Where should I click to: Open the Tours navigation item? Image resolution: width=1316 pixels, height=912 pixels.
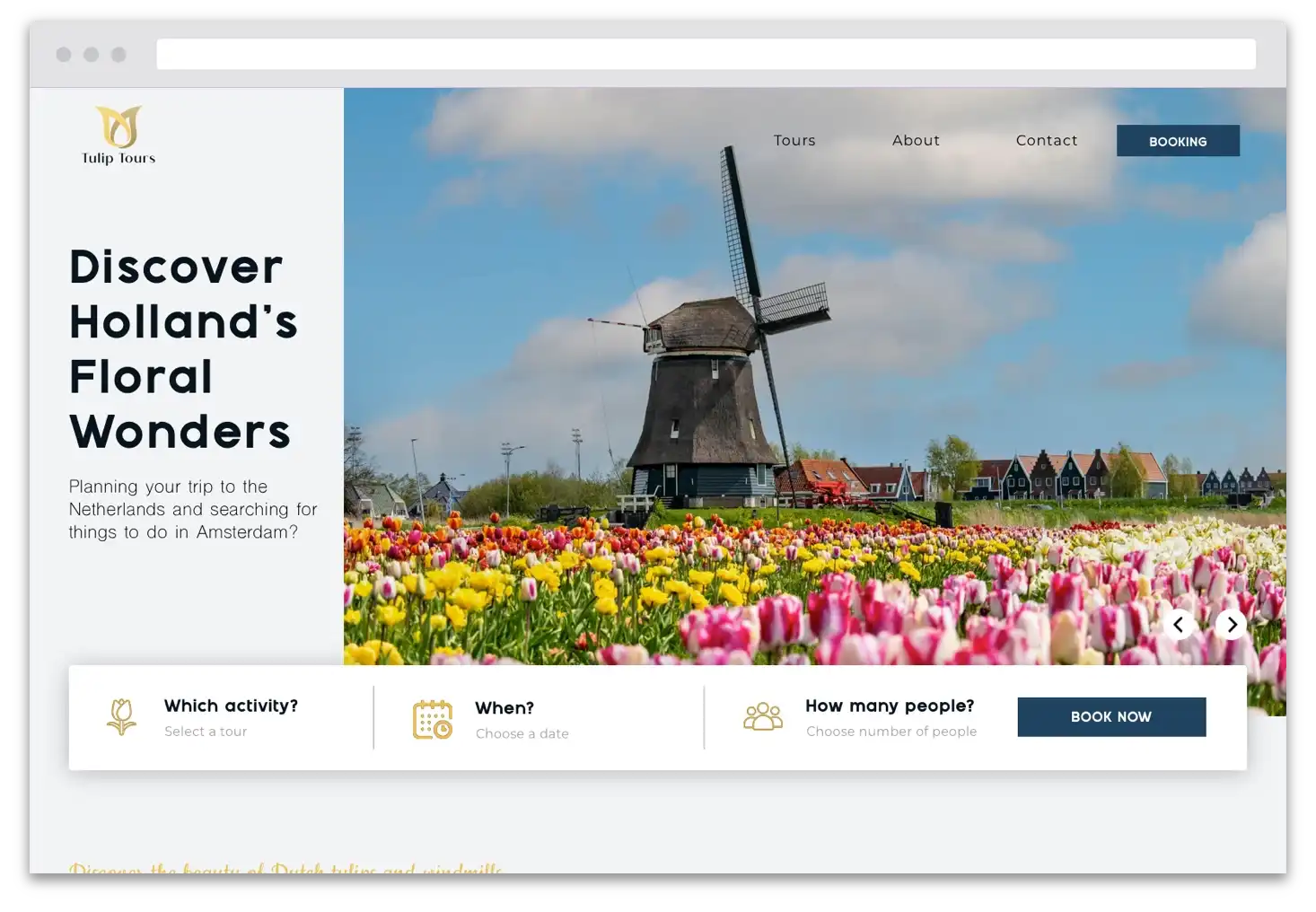coord(794,141)
